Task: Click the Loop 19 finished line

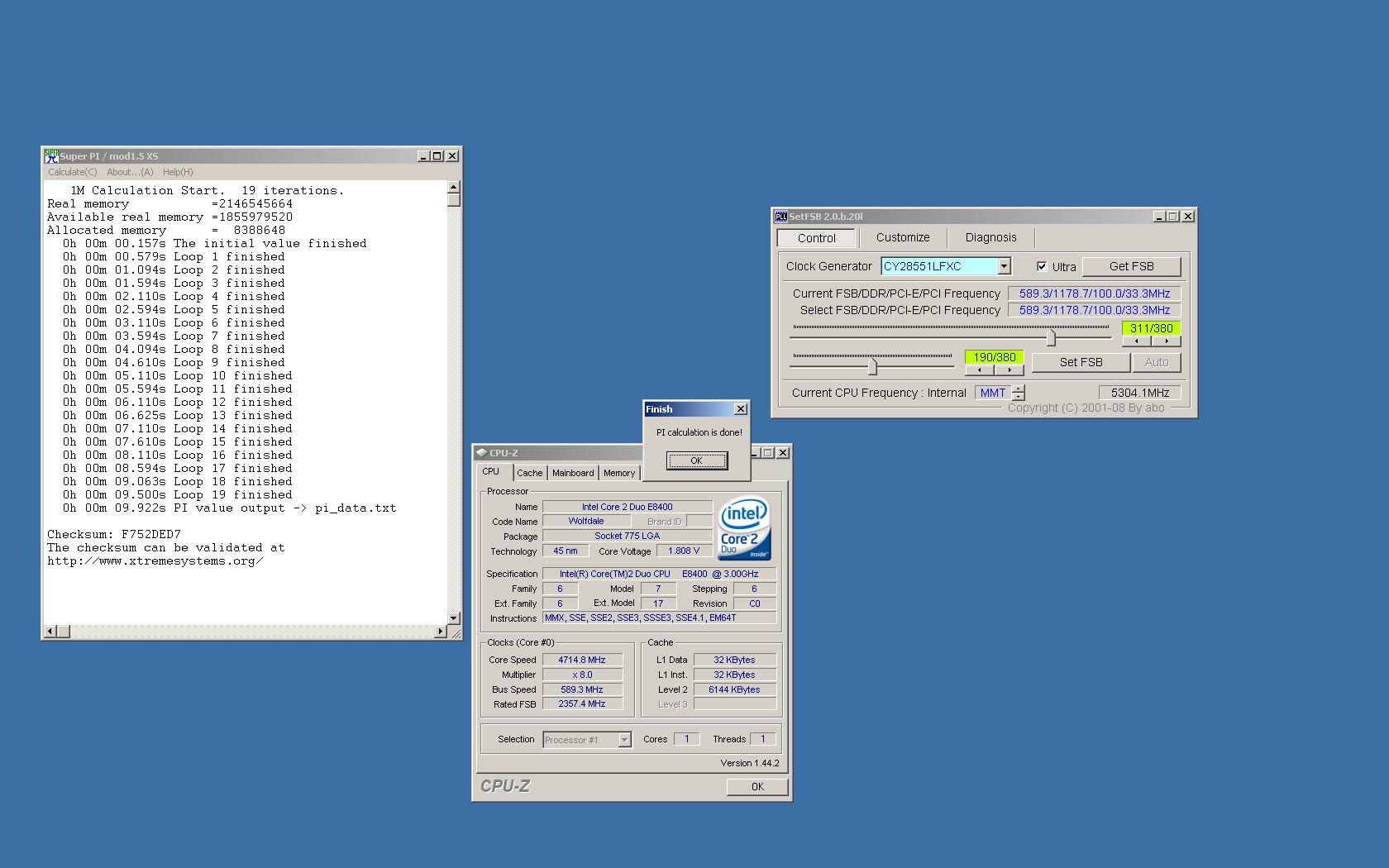Action: (177, 494)
